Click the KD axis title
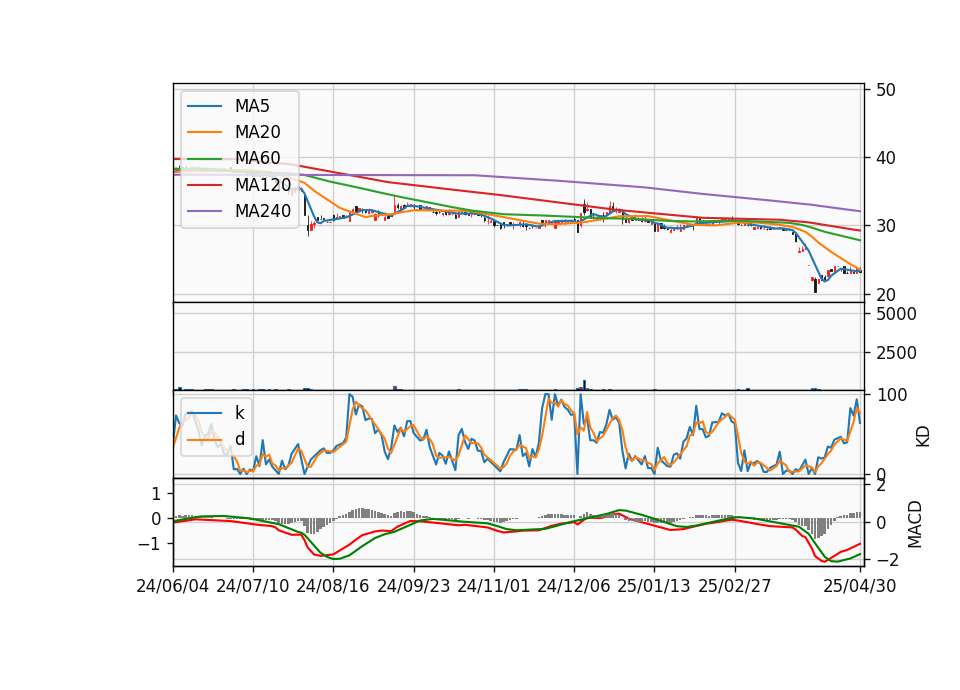This screenshot has width=960, height=690. (x=923, y=436)
